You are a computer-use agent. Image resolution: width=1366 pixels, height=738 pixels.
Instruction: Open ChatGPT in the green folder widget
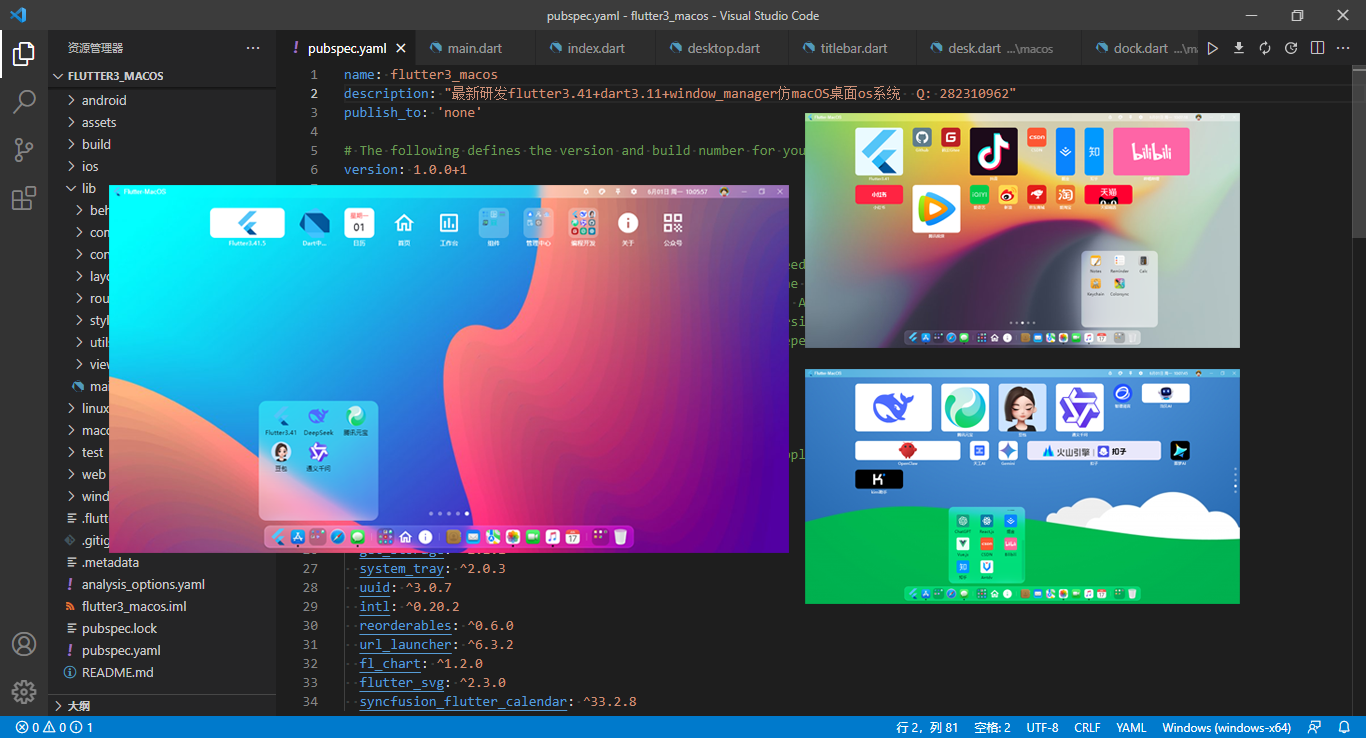[962, 521]
